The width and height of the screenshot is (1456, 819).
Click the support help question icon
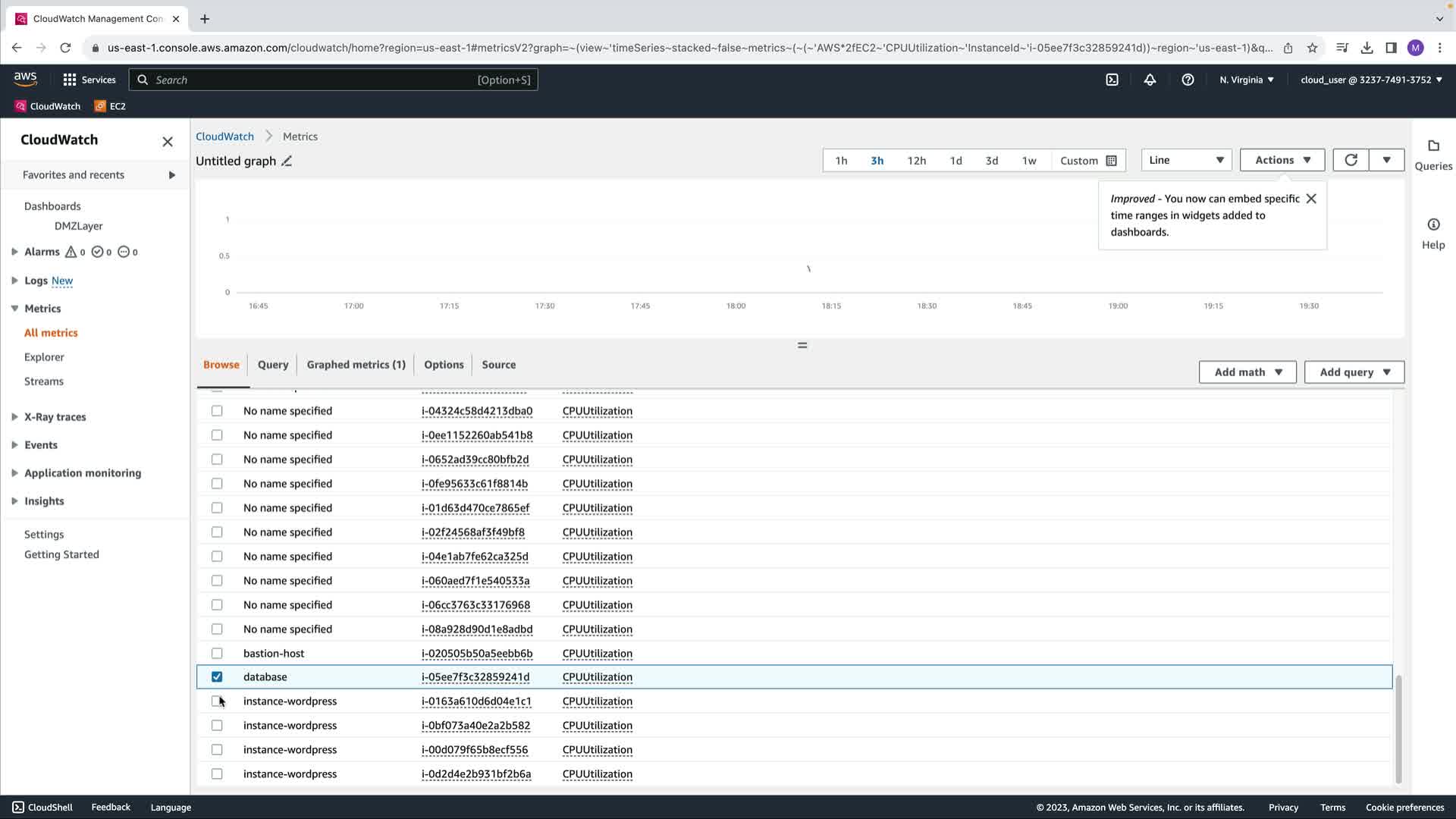click(1188, 80)
